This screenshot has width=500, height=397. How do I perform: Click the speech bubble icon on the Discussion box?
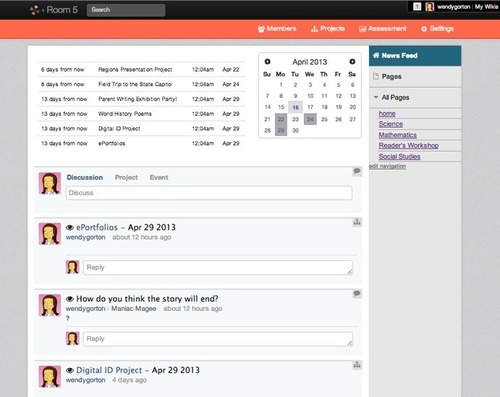[x=357, y=171]
